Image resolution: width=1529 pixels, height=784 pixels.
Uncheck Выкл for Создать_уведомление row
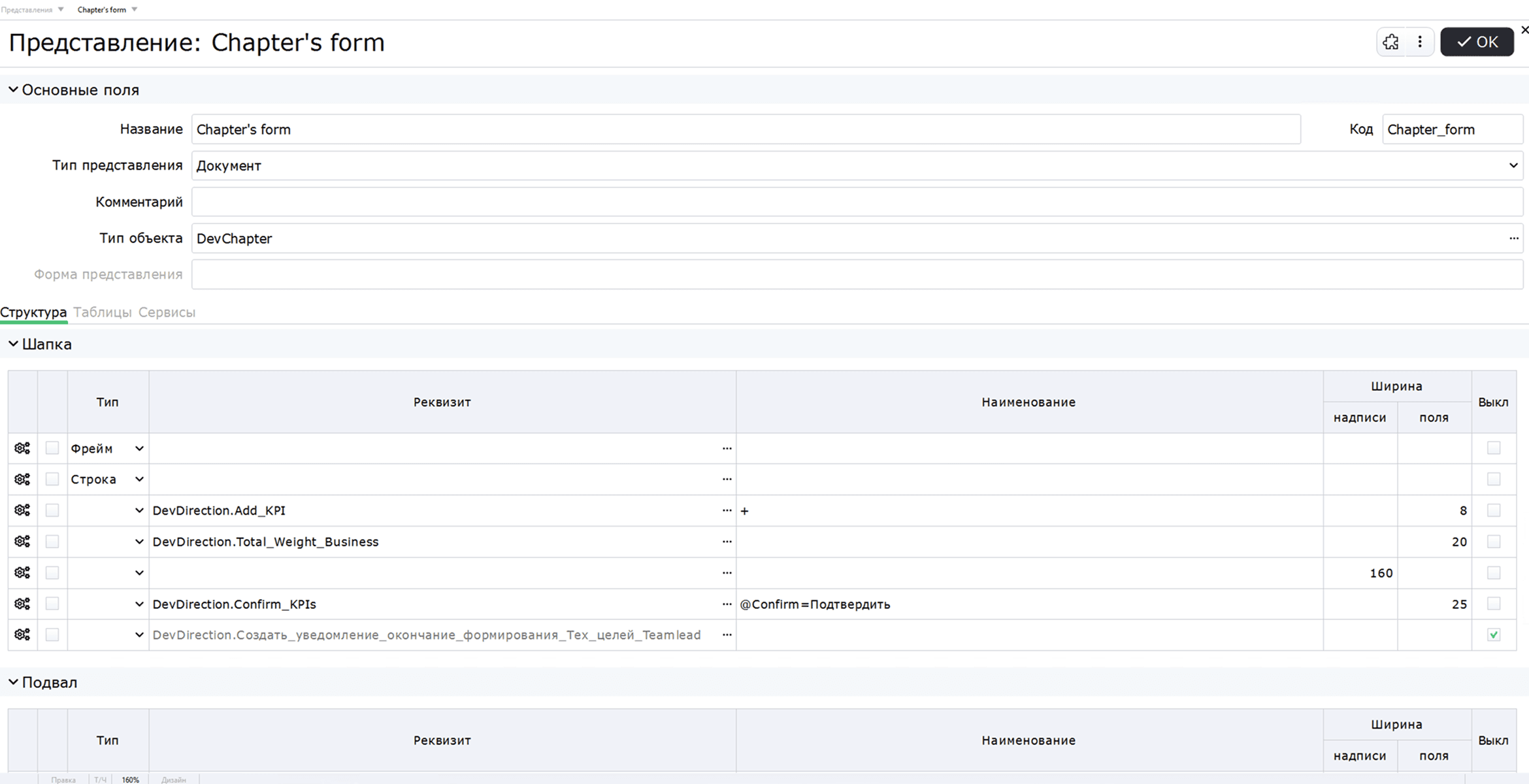pyautogui.click(x=1494, y=635)
